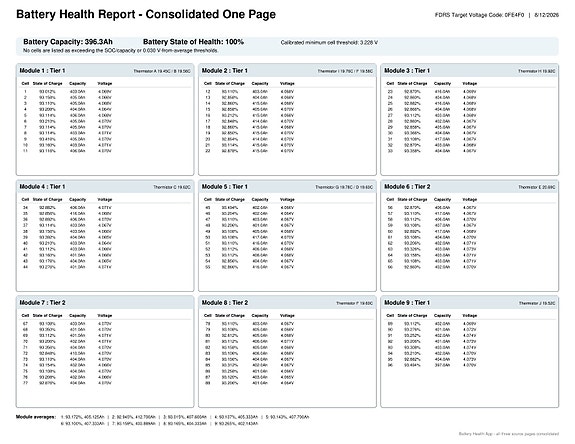Click the 'Module 1 : Tier 1' heading
575x444 pixels.
(42, 70)
